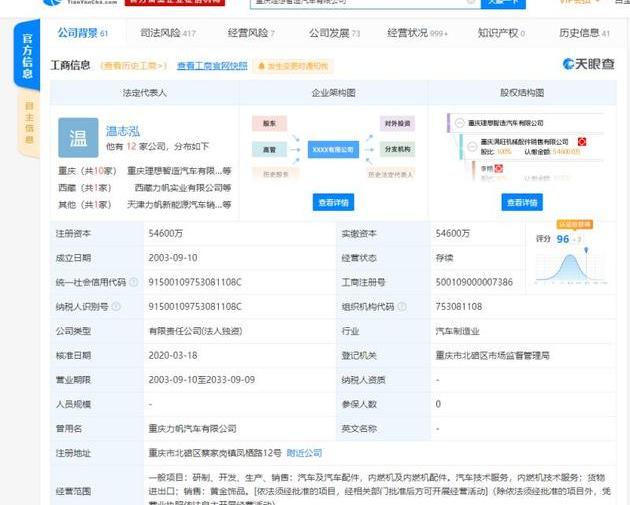The image size is (630, 505).
Task: Select the 曾用名 value 重庆力帆汽车有限公司
Action: 192,429
